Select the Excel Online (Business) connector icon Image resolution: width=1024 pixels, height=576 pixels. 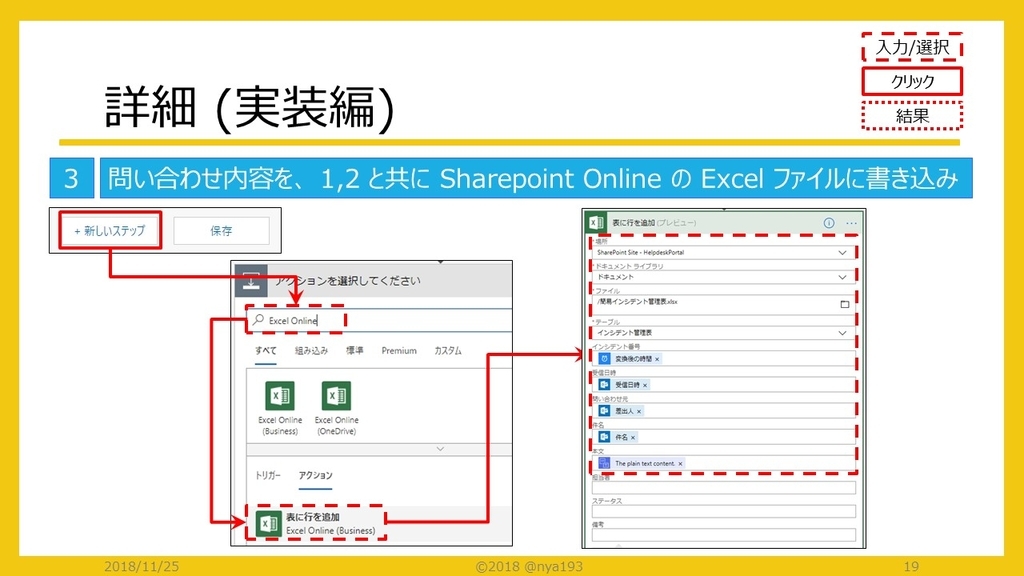(280, 396)
